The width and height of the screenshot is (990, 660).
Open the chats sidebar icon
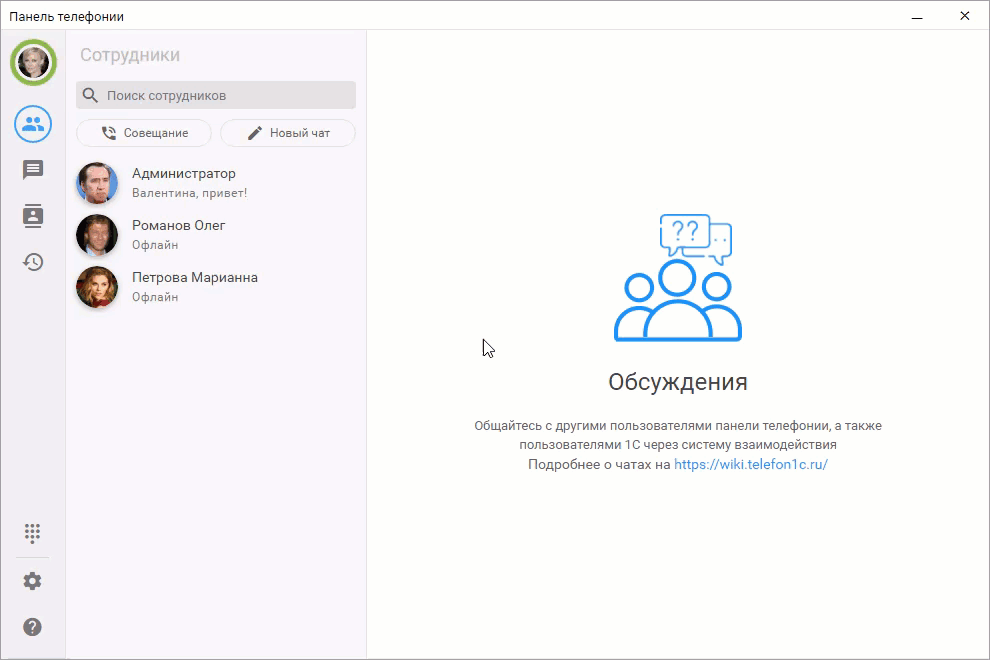click(33, 170)
